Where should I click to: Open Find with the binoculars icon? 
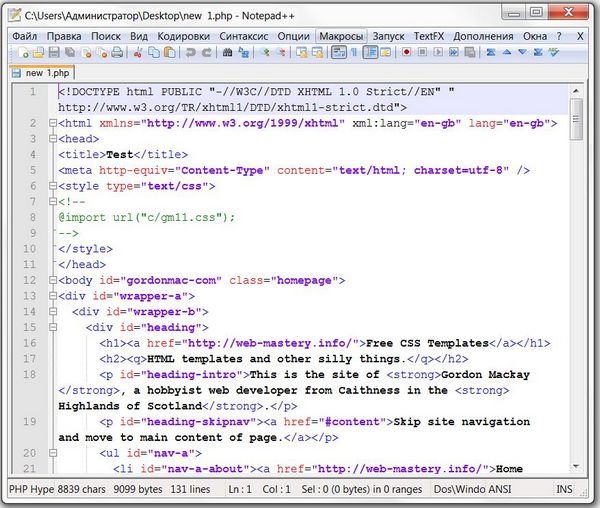click(x=227, y=52)
